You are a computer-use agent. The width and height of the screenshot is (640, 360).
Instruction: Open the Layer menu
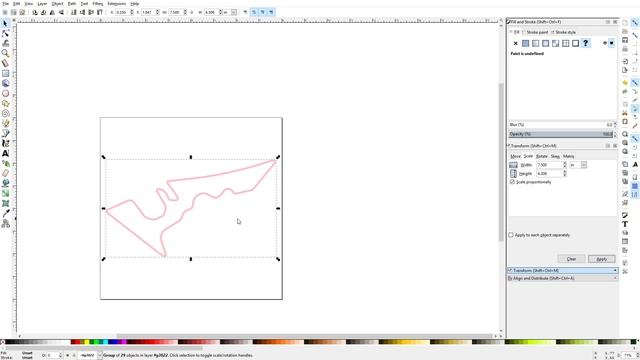42,4
